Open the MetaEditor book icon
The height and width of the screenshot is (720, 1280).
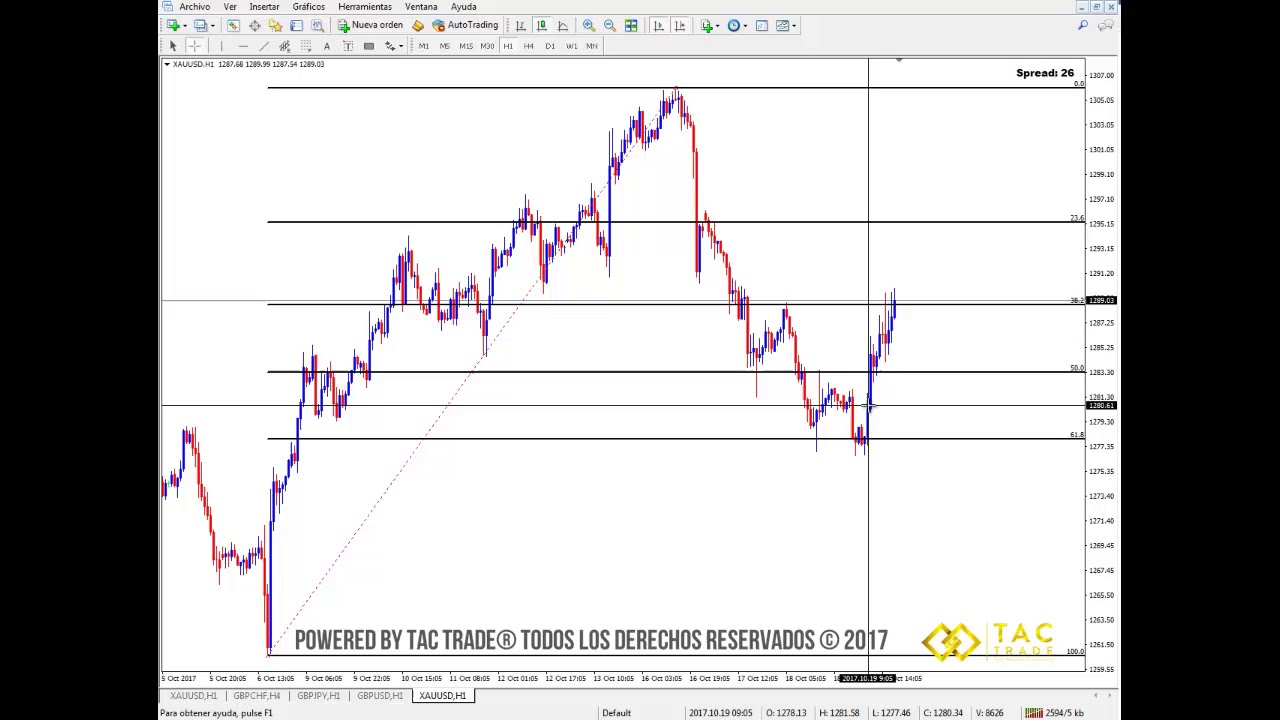pos(417,25)
